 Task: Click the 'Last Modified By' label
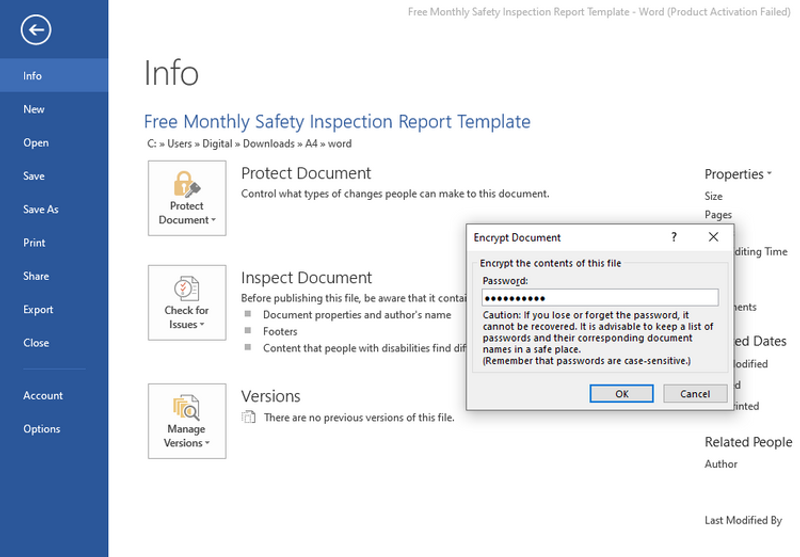tap(743, 520)
